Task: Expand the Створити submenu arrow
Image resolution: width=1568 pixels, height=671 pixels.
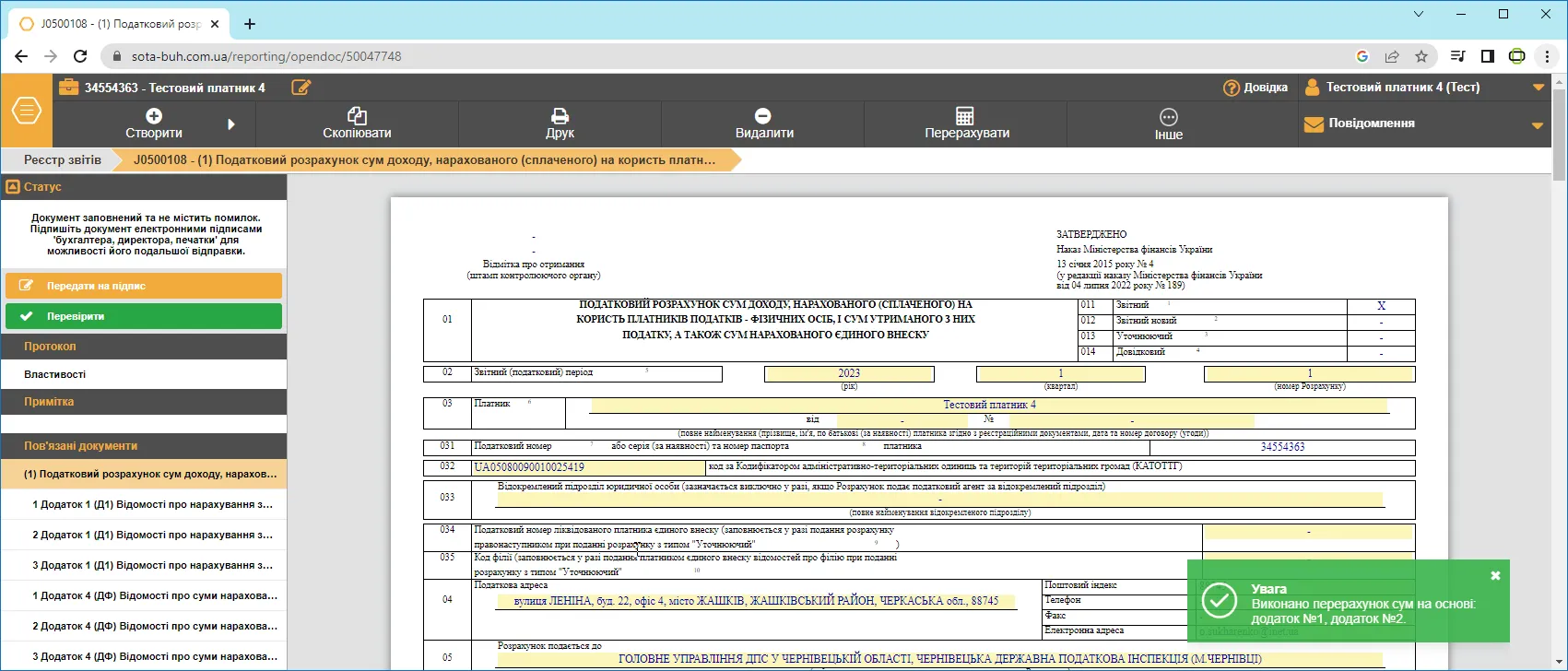Action: [x=231, y=124]
